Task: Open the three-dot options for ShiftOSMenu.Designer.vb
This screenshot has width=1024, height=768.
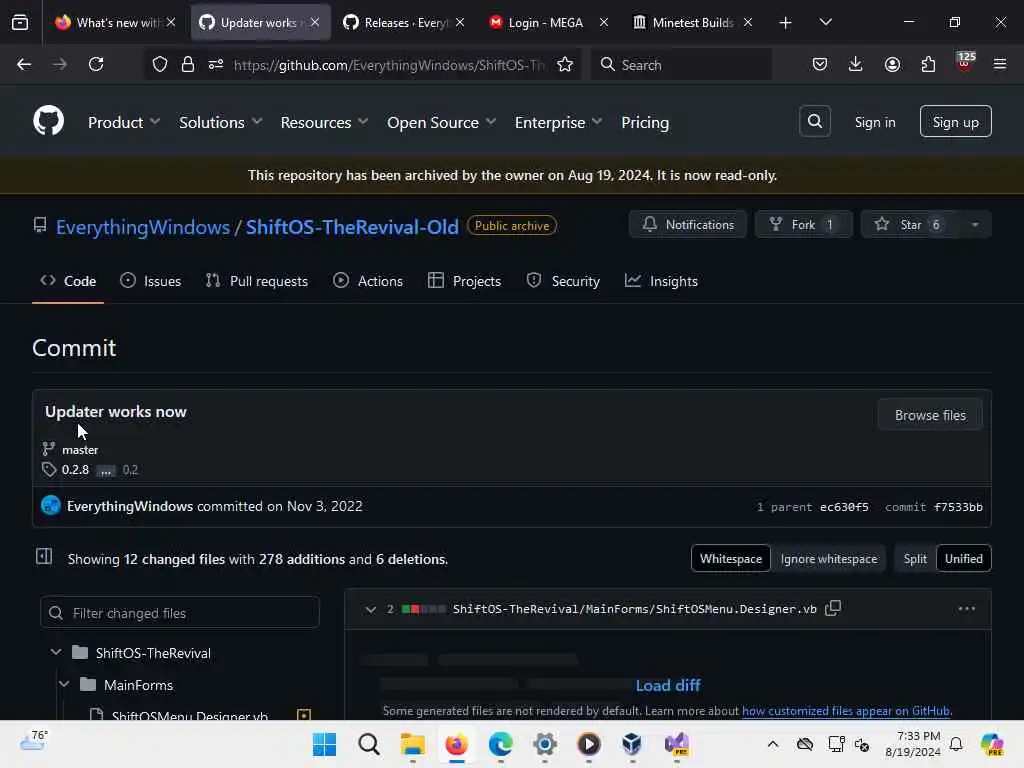Action: (967, 608)
